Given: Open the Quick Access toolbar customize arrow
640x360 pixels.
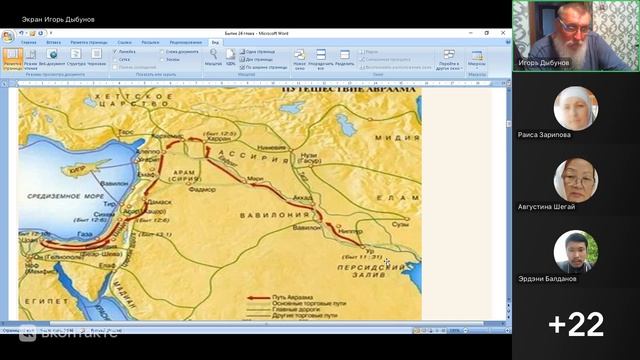Looking at the screenshot, I should tap(51, 33).
